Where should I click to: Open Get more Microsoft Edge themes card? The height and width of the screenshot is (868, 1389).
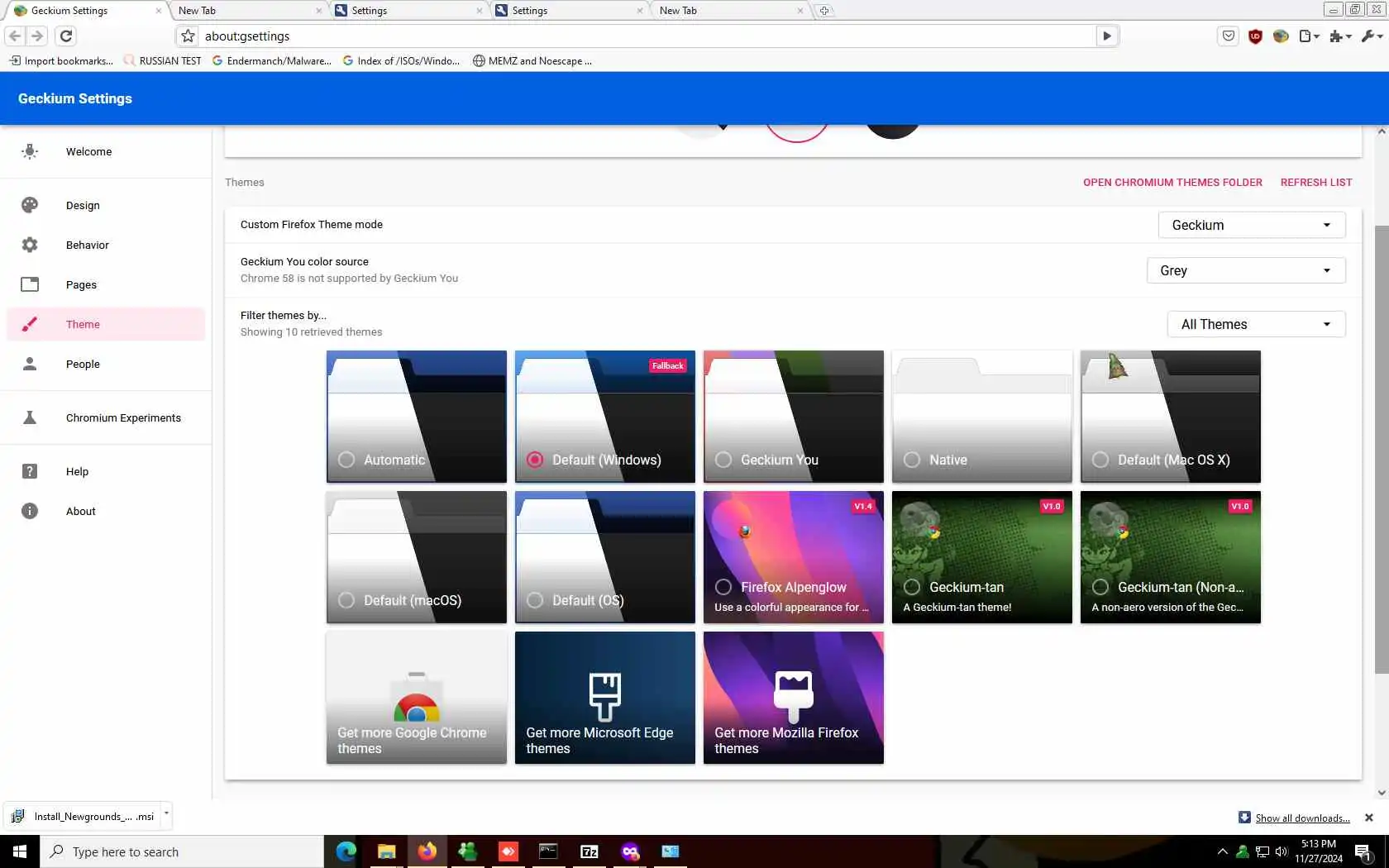coord(605,698)
